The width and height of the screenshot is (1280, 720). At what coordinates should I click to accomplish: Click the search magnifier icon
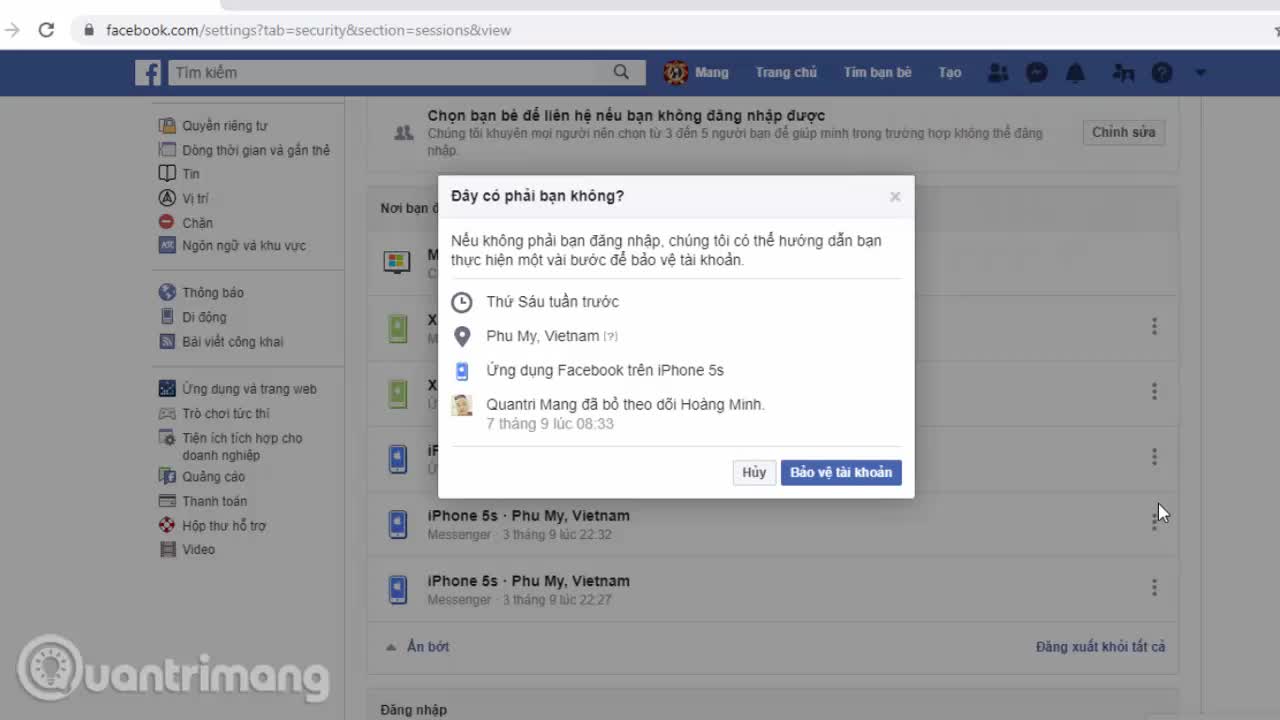[x=621, y=72]
